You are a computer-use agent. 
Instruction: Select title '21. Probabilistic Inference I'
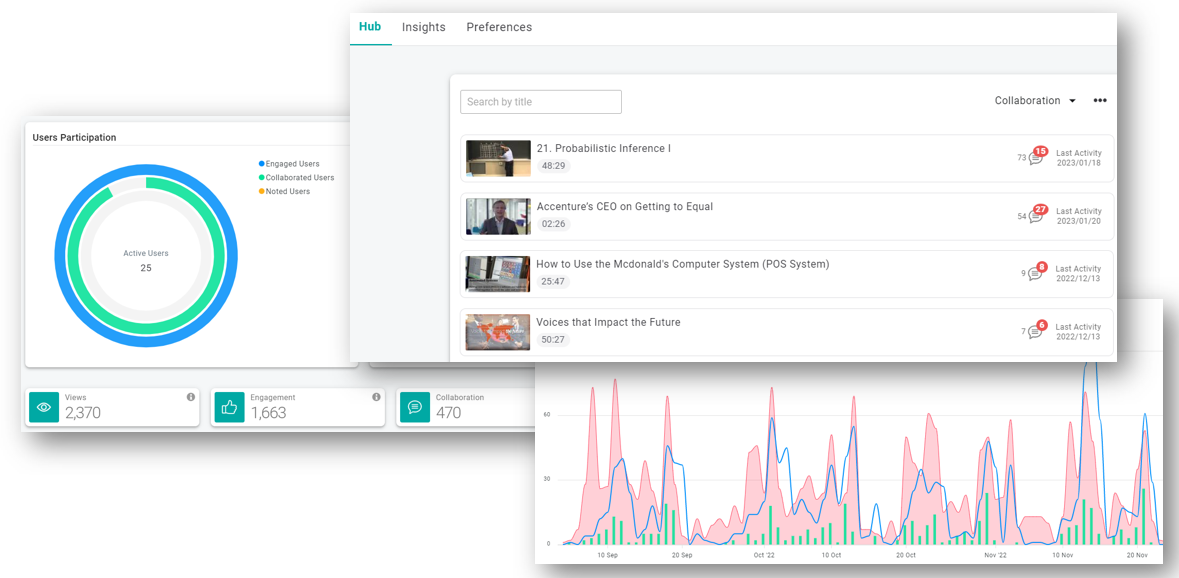[x=604, y=148]
